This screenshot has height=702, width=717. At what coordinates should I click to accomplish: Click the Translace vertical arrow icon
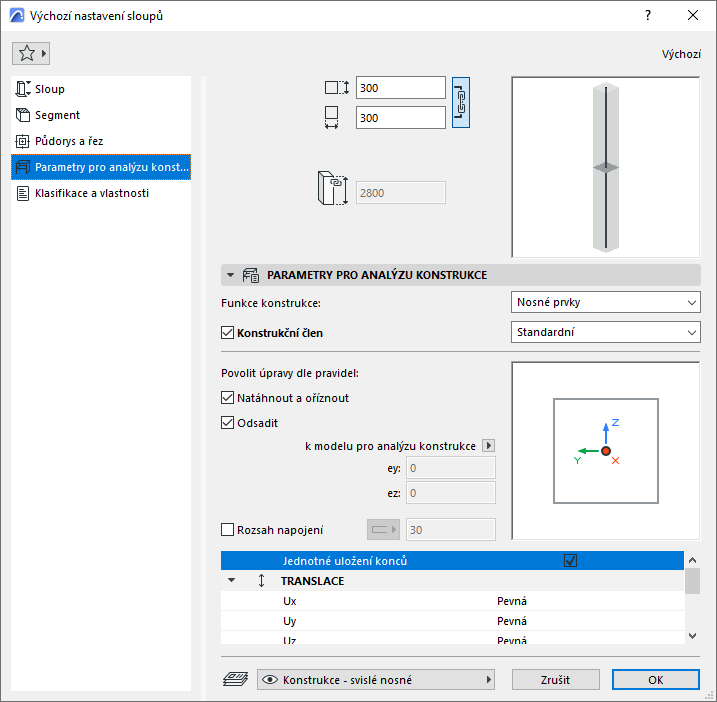click(262, 581)
